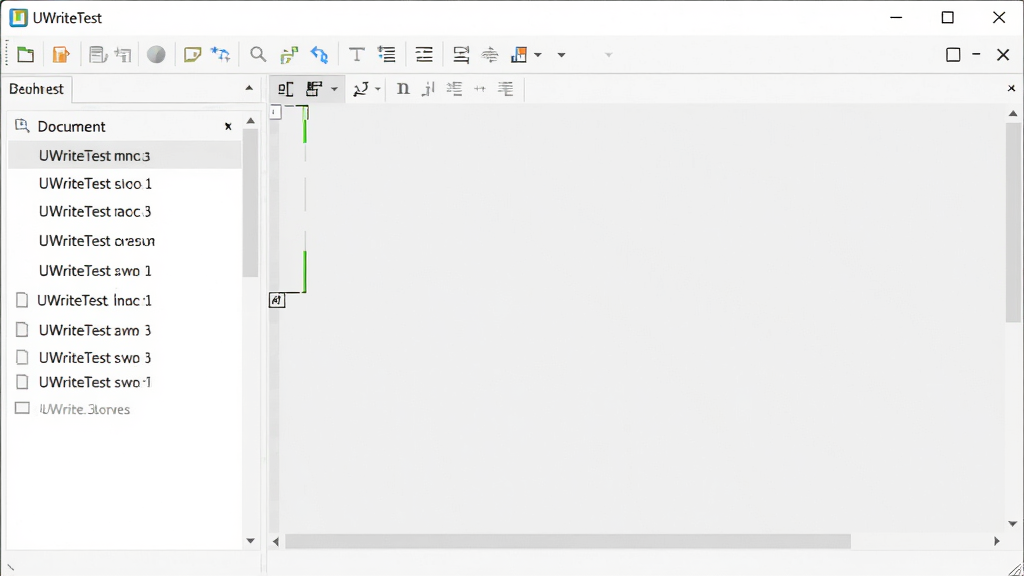Close the editor toolbar pane with small x
This screenshot has width=1024, height=576.
(1011, 88)
